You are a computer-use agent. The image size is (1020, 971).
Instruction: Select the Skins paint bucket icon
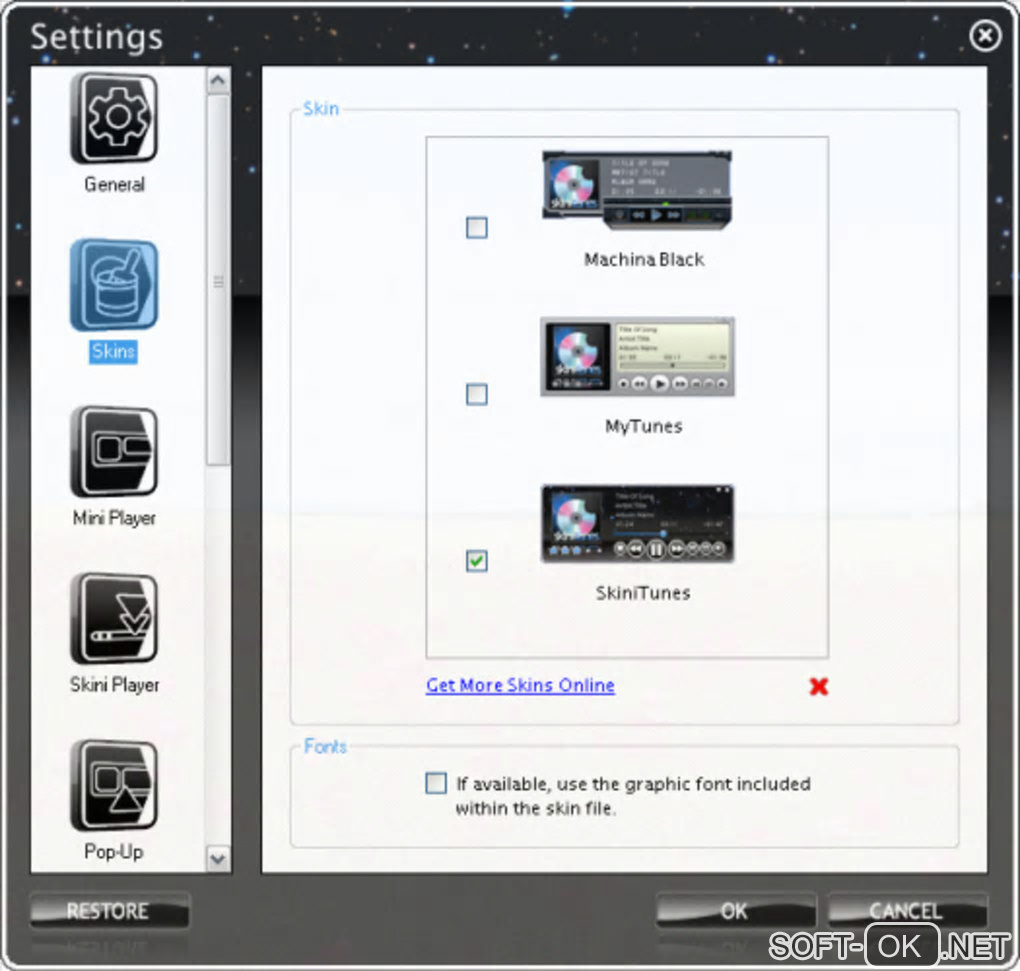[114, 285]
